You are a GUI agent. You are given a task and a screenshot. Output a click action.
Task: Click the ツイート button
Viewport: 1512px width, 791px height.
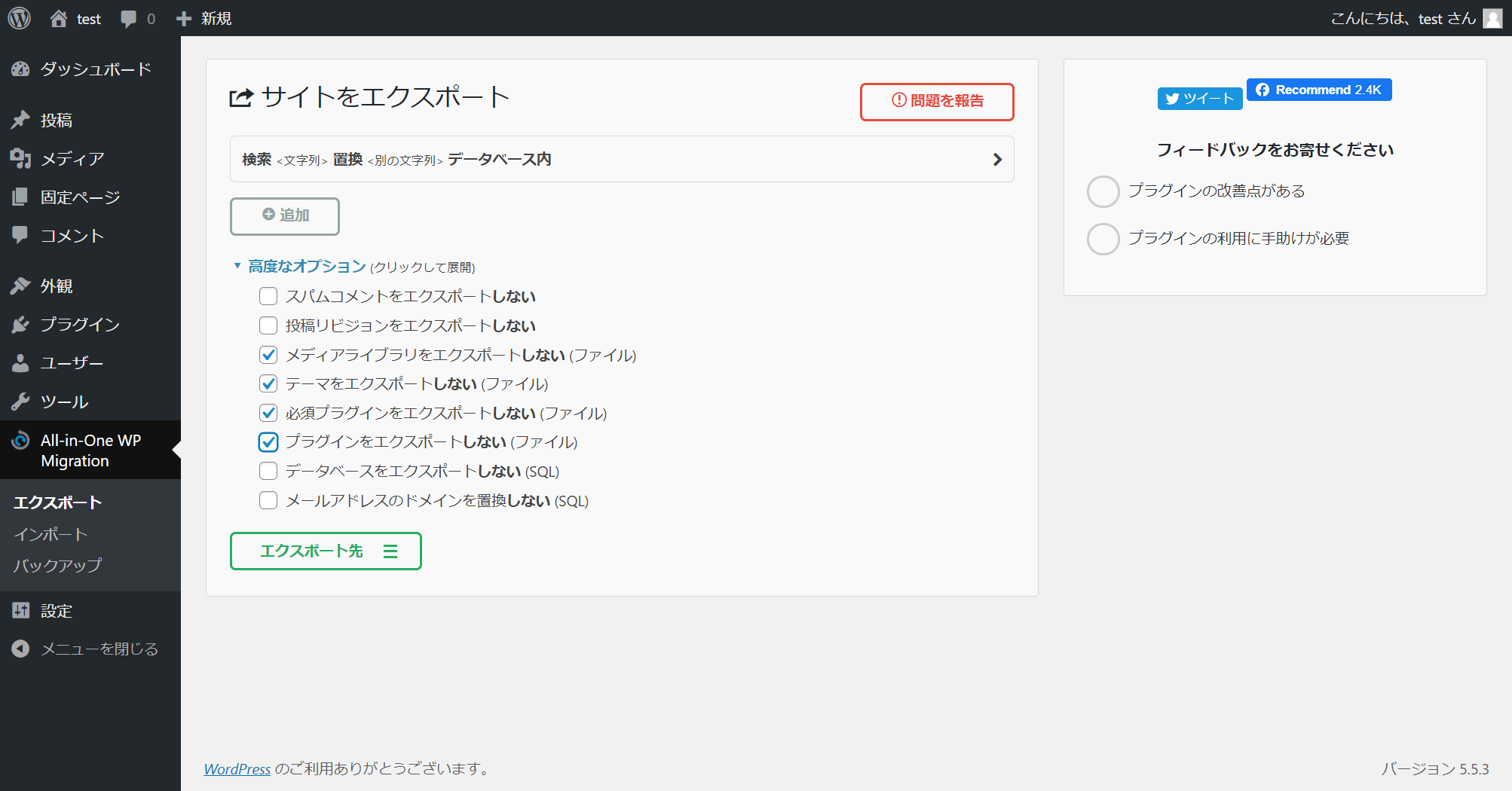1200,99
